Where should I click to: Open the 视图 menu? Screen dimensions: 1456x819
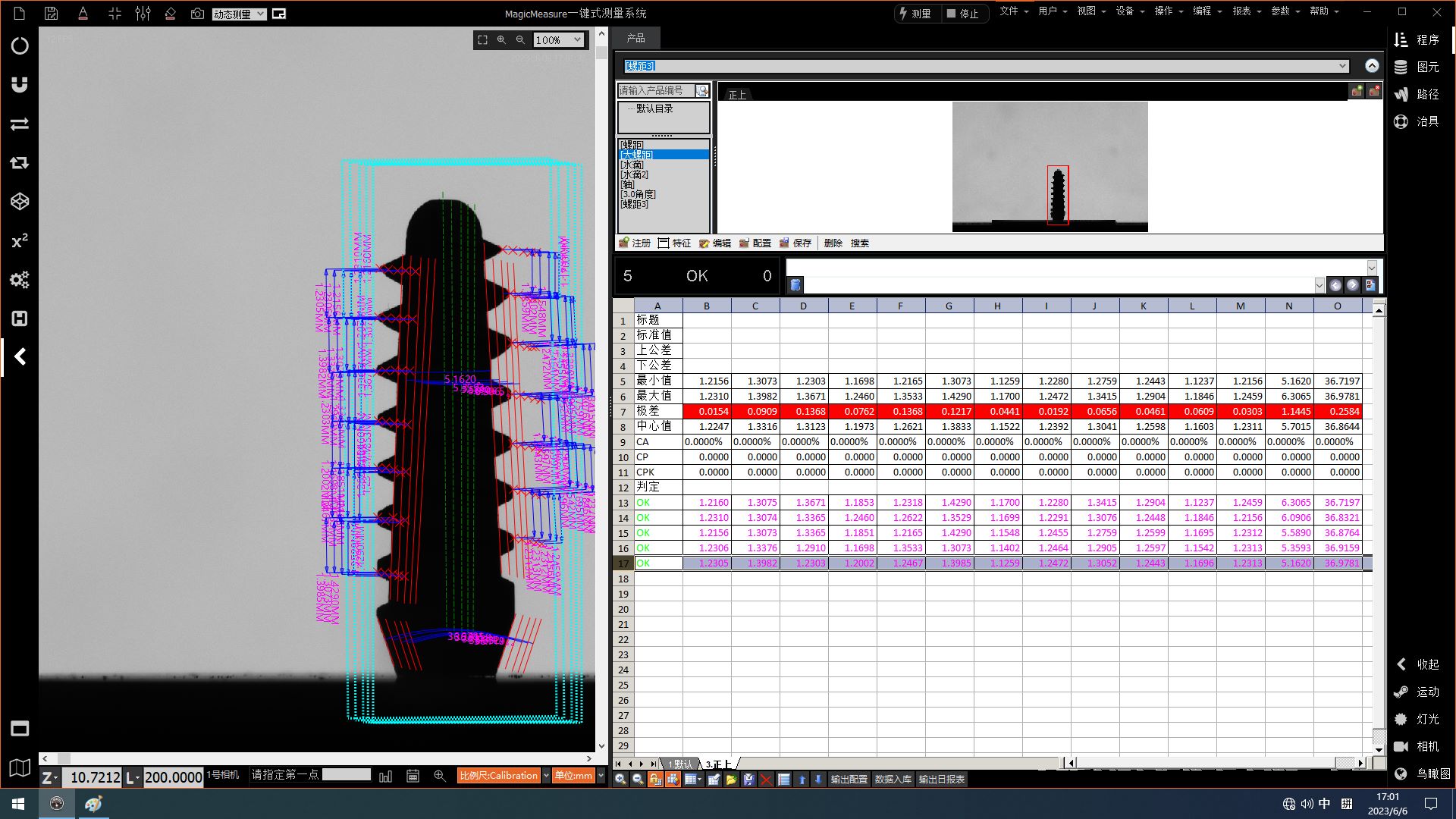[x=1090, y=11]
